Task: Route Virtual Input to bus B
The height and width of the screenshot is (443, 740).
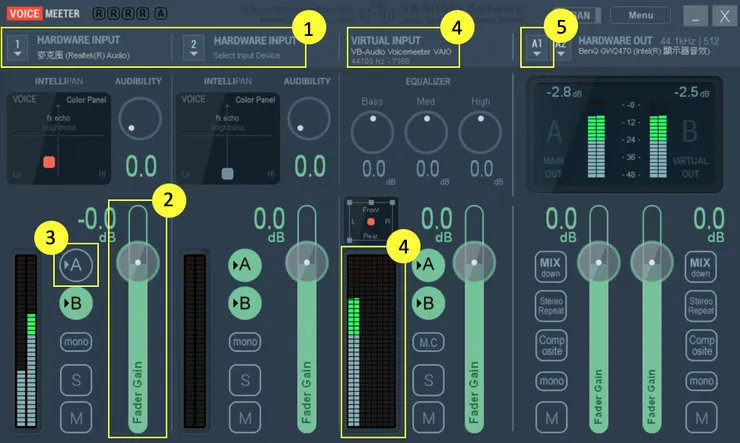Action: pyautogui.click(x=428, y=303)
